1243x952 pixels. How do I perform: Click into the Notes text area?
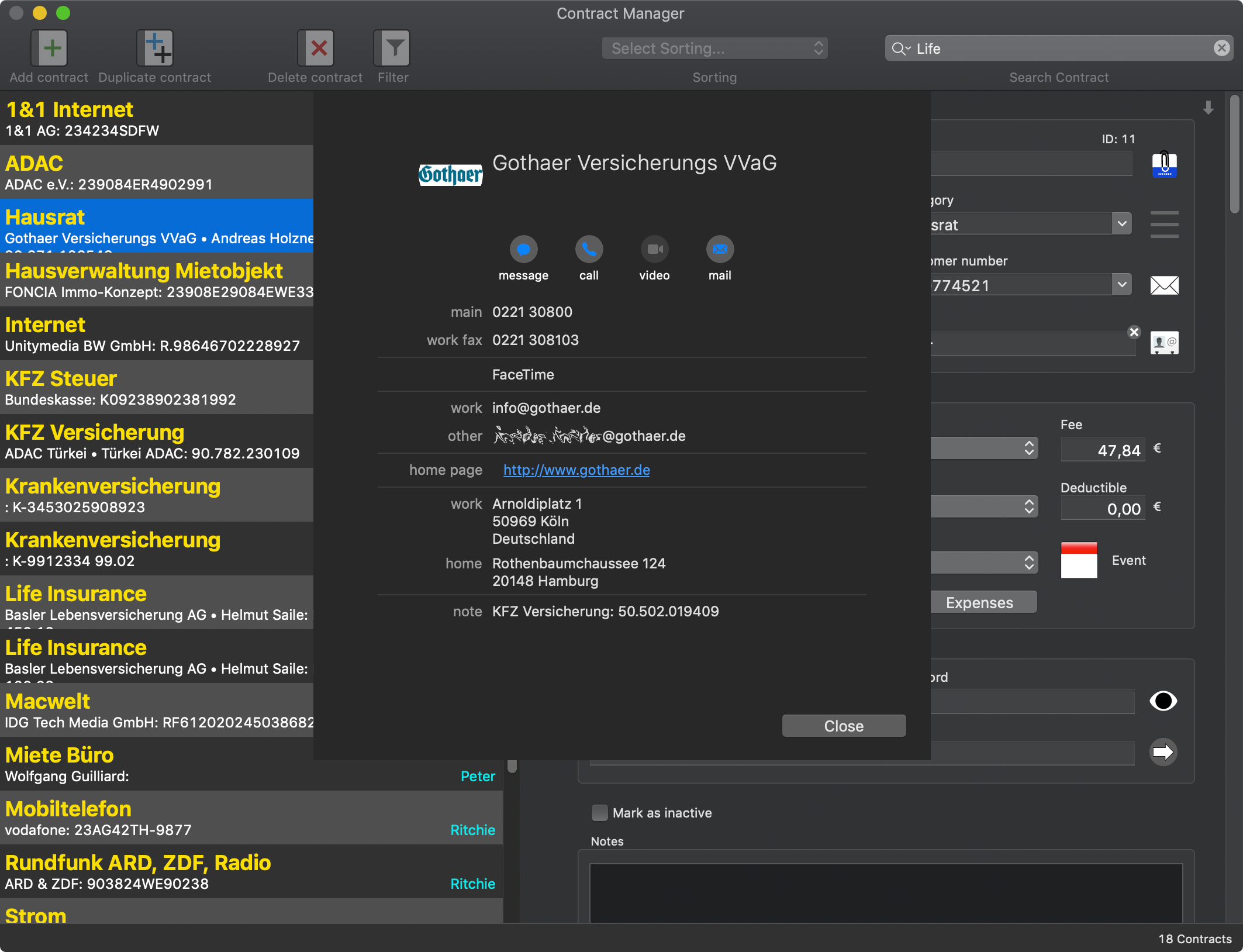[886, 893]
